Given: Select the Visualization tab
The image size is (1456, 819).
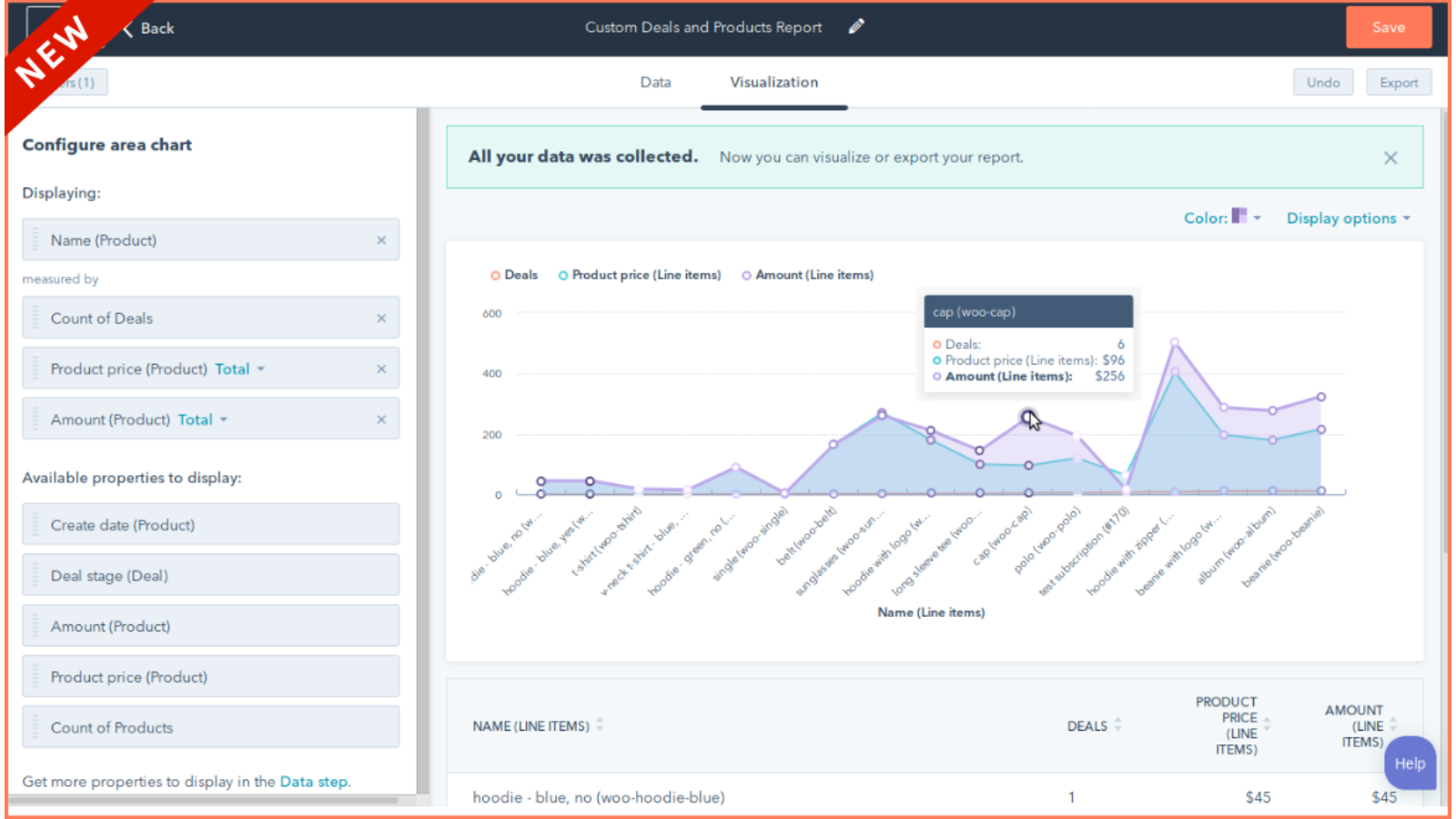Looking at the screenshot, I should click(x=773, y=82).
